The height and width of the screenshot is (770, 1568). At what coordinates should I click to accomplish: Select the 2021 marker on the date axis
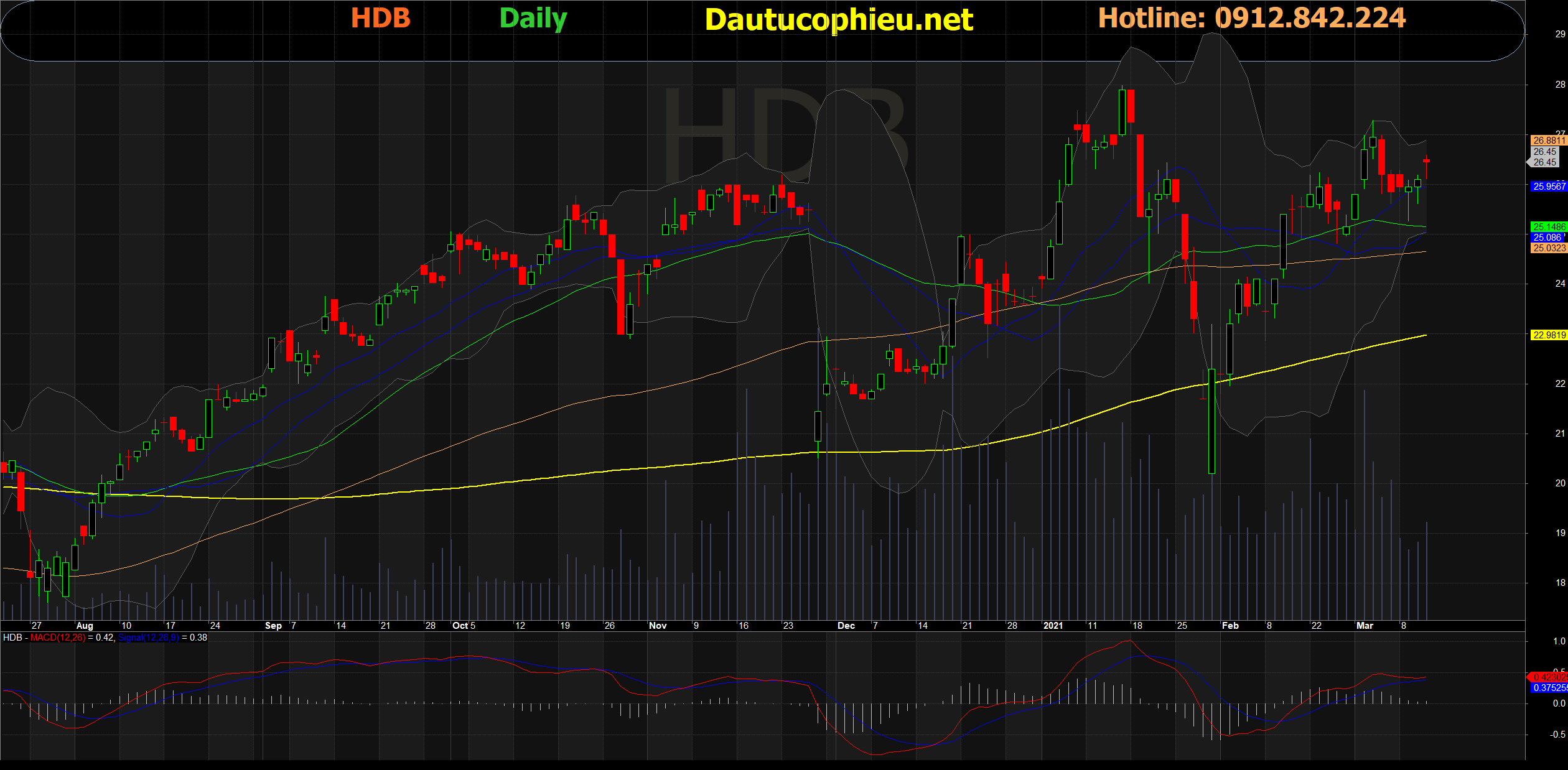coord(1053,626)
